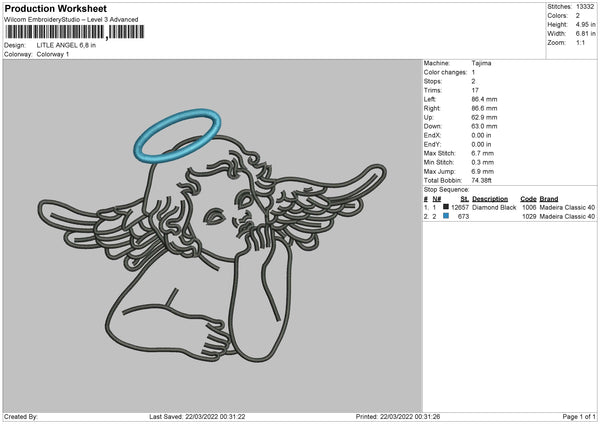Select the Left value 86.4 mm
600x424 pixels.
pos(484,99)
